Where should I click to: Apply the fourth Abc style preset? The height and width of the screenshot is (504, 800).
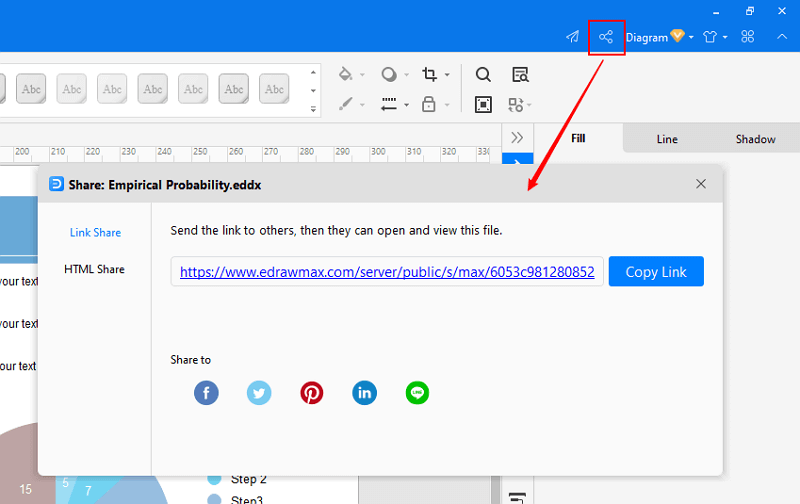point(153,89)
